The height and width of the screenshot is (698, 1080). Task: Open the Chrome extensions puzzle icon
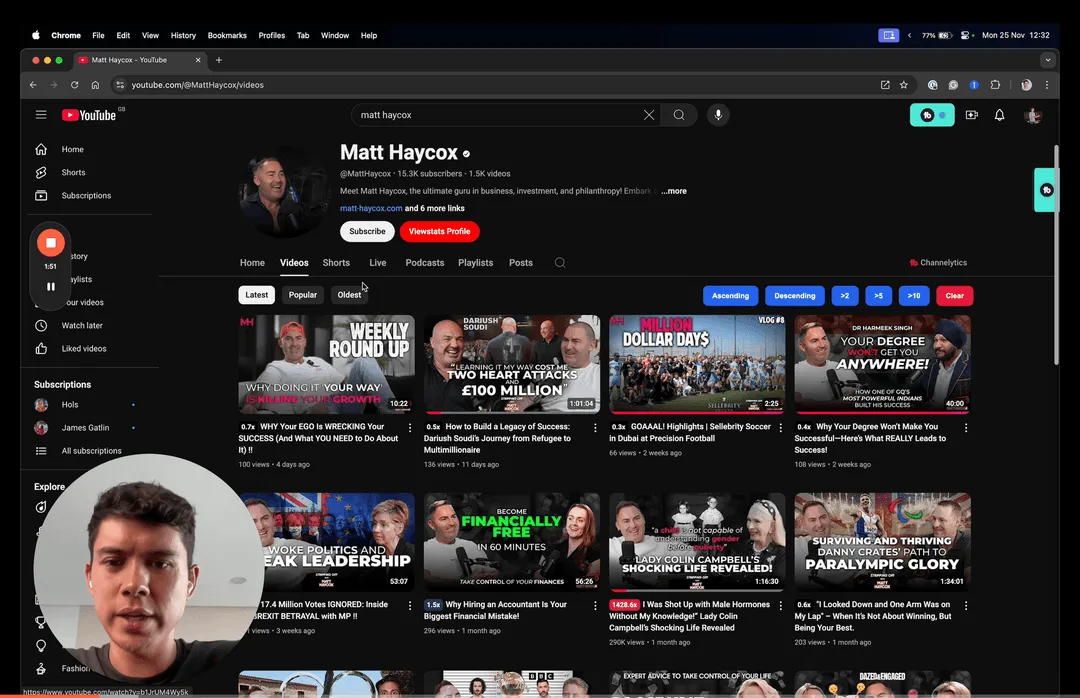click(x=995, y=85)
